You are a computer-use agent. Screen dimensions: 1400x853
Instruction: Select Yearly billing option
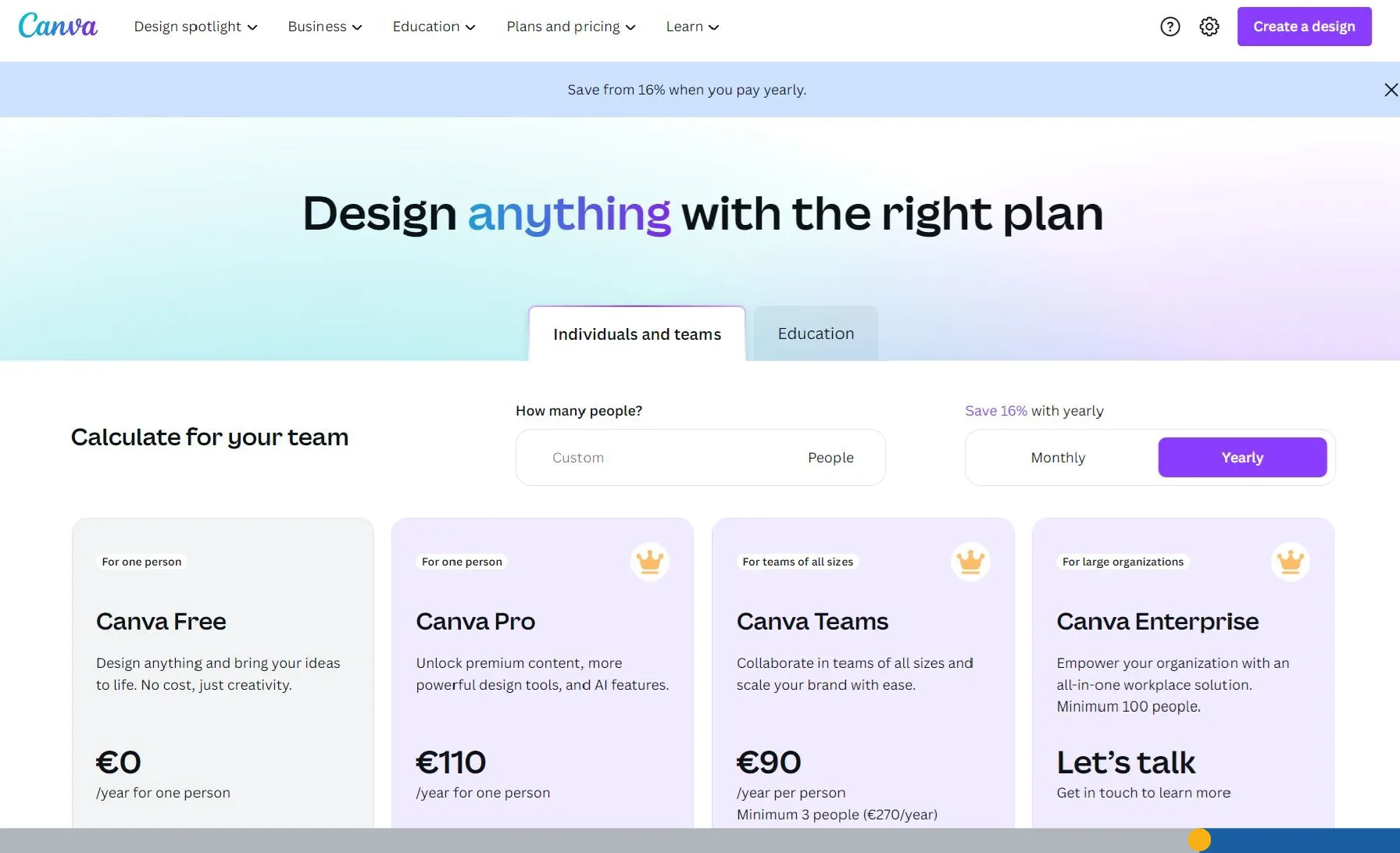[1242, 458]
